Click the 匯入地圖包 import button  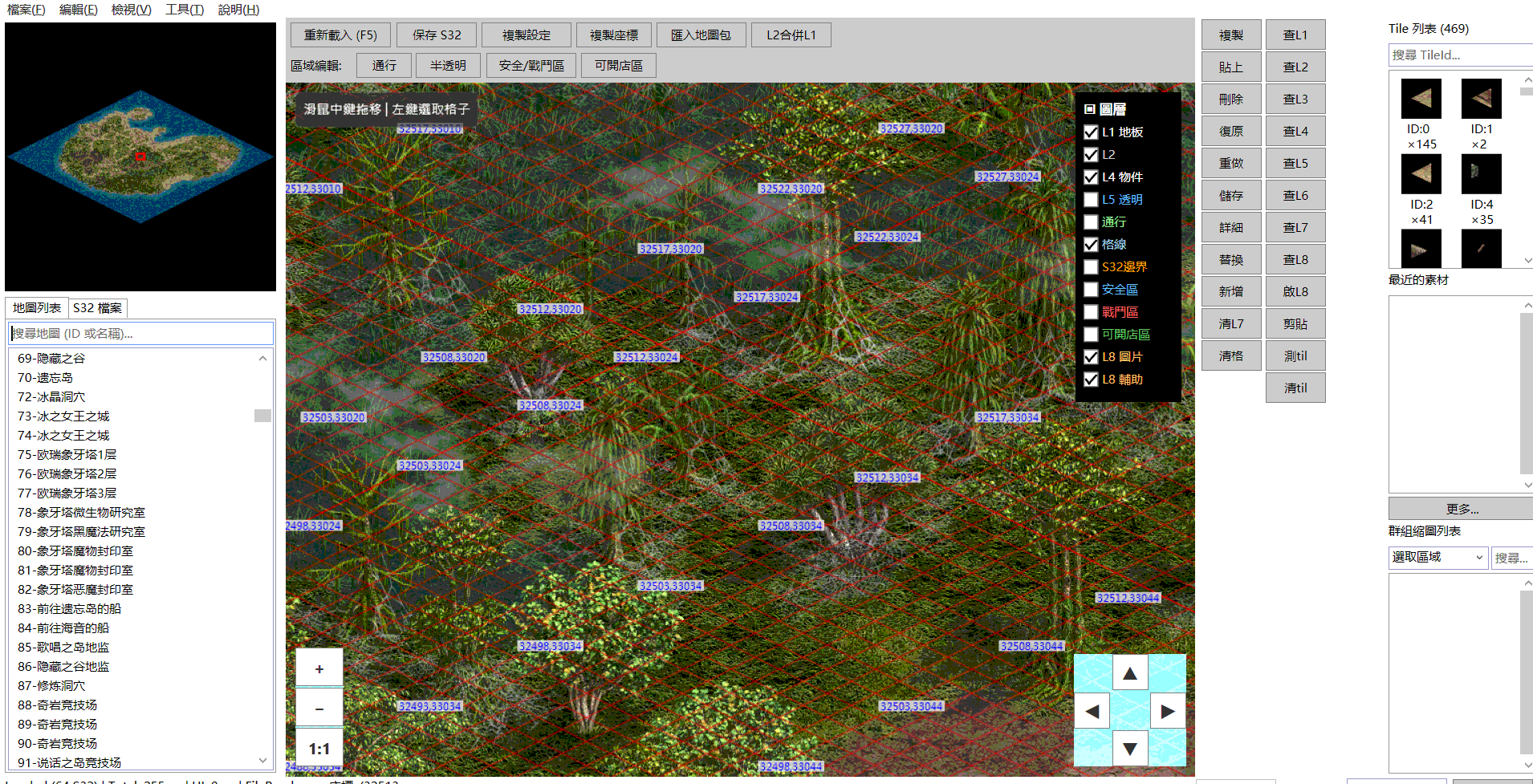[701, 35]
